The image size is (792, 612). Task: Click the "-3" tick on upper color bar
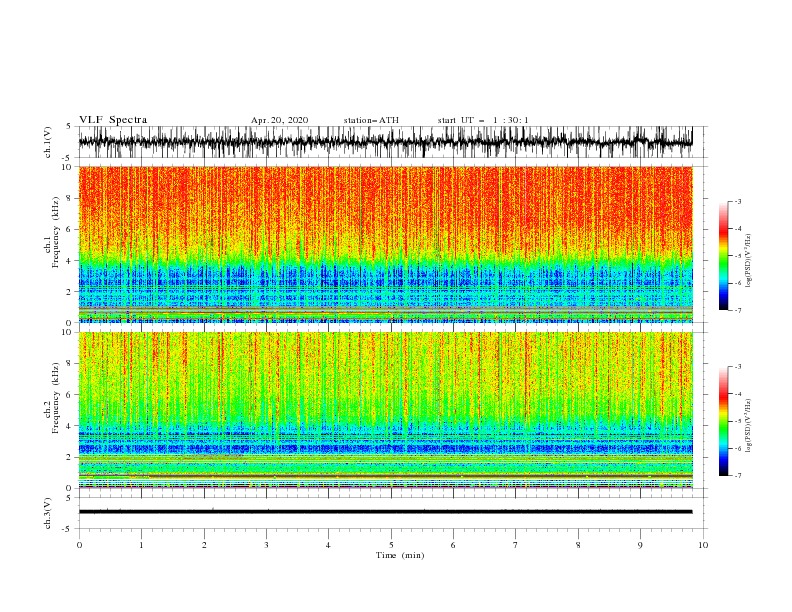737,201
